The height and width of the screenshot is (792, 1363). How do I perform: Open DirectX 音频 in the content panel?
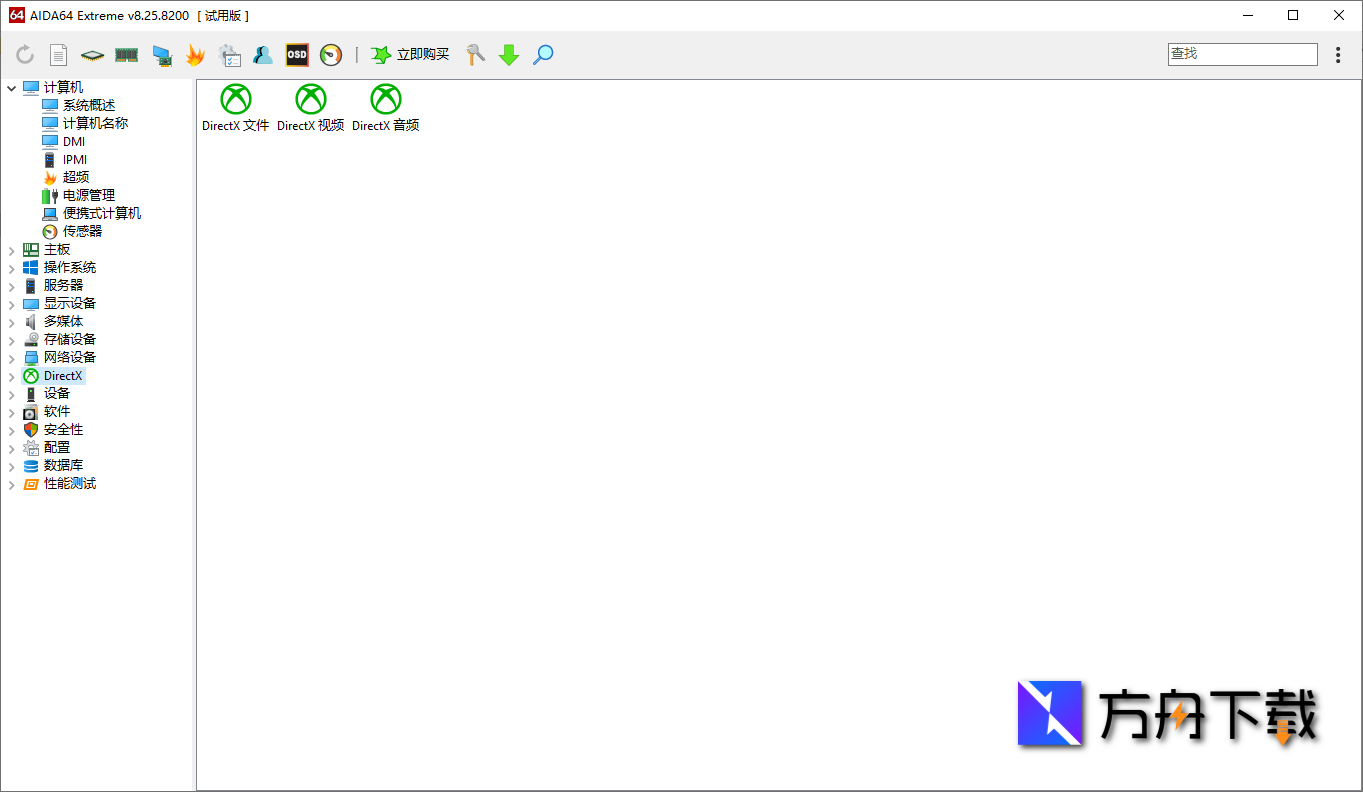coord(385,107)
